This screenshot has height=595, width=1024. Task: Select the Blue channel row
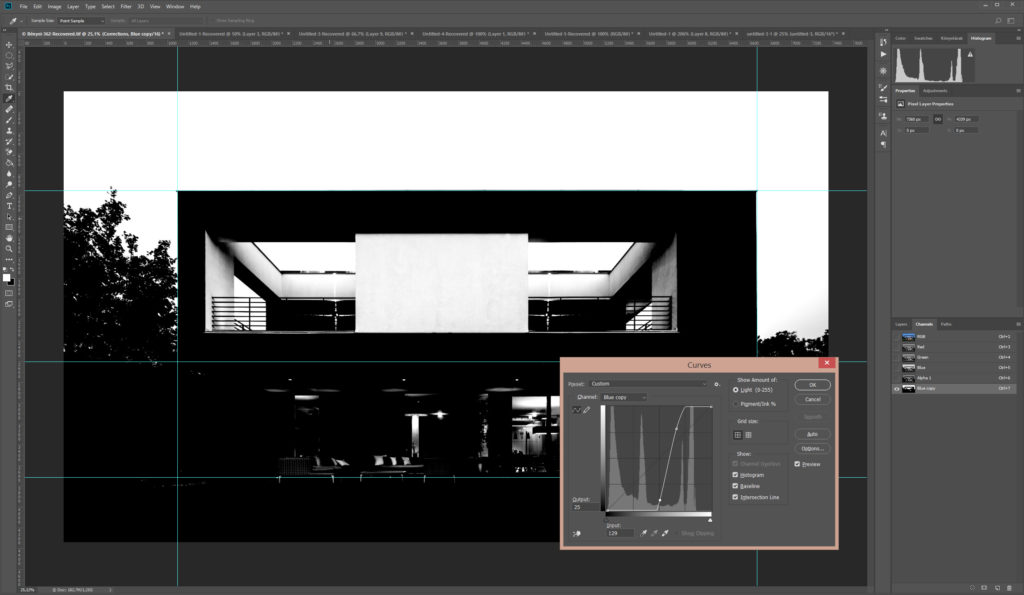coord(955,368)
